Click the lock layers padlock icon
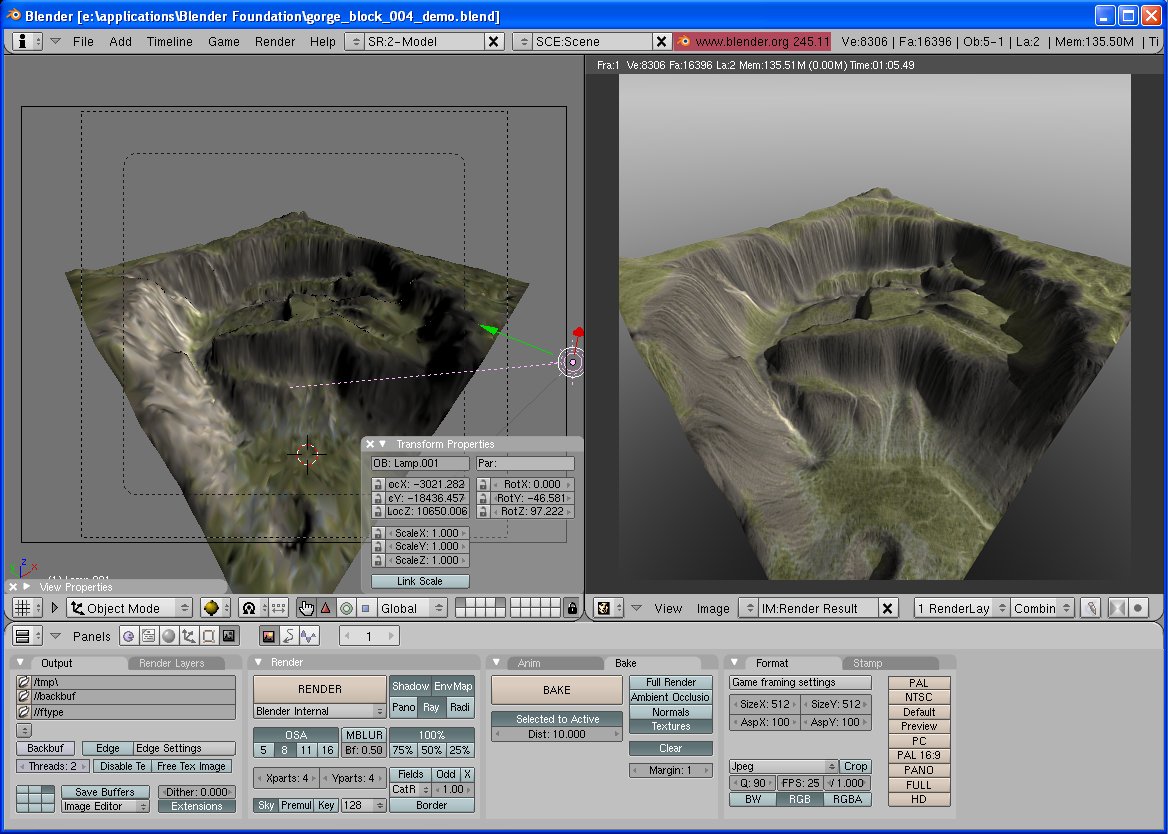 tap(572, 608)
